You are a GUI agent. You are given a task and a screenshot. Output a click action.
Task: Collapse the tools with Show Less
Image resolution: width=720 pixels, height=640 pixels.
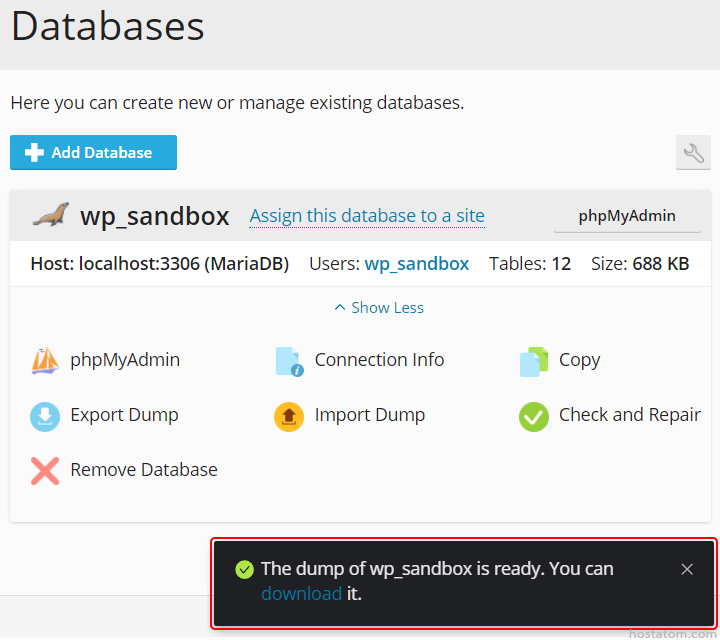379,308
